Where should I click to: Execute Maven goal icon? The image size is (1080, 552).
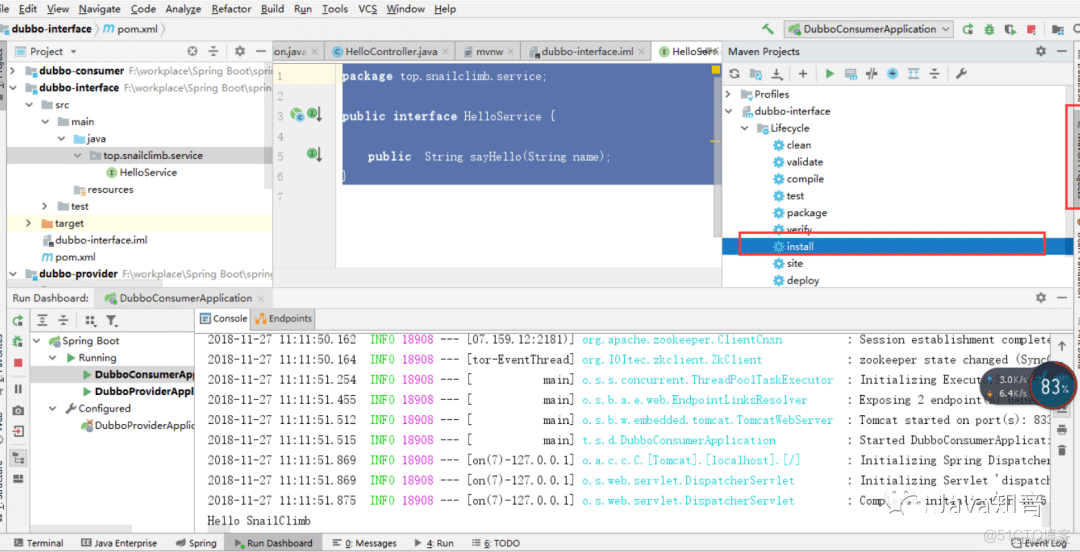(851, 74)
